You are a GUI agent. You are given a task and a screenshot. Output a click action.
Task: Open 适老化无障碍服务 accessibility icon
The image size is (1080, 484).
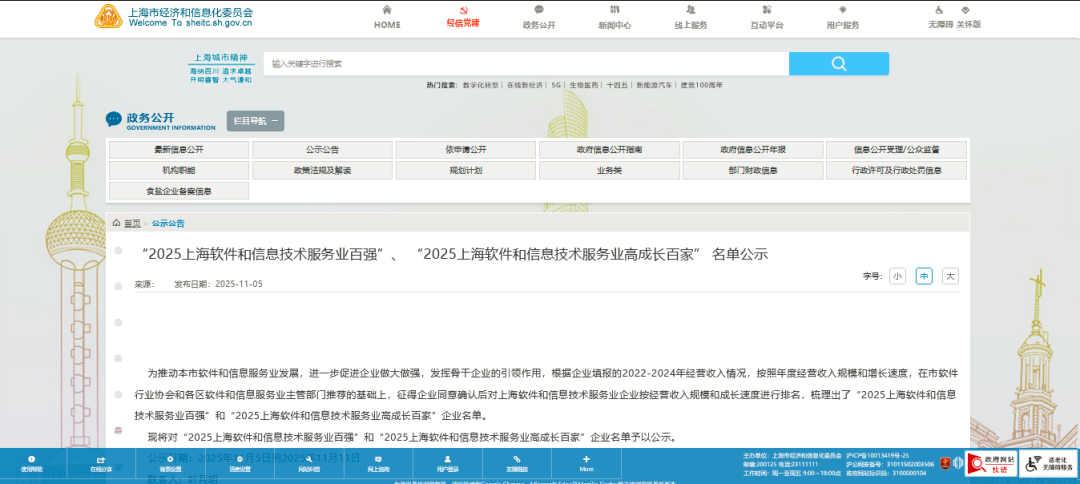coord(1049,463)
